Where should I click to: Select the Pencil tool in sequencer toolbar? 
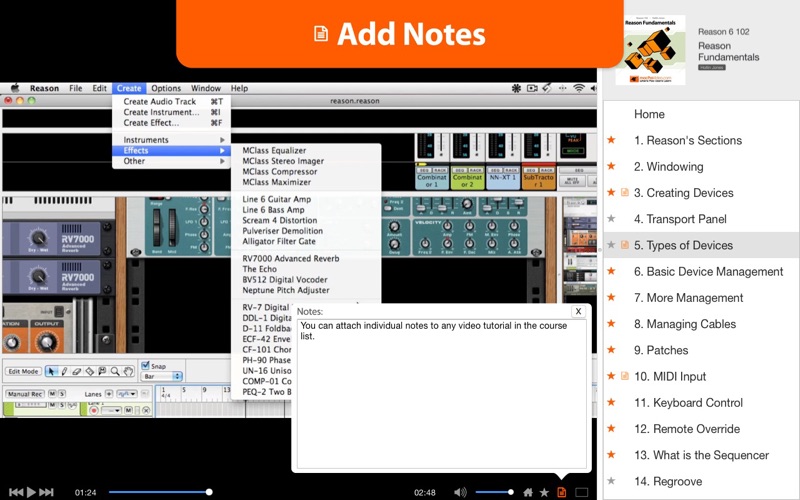(x=64, y=371)
